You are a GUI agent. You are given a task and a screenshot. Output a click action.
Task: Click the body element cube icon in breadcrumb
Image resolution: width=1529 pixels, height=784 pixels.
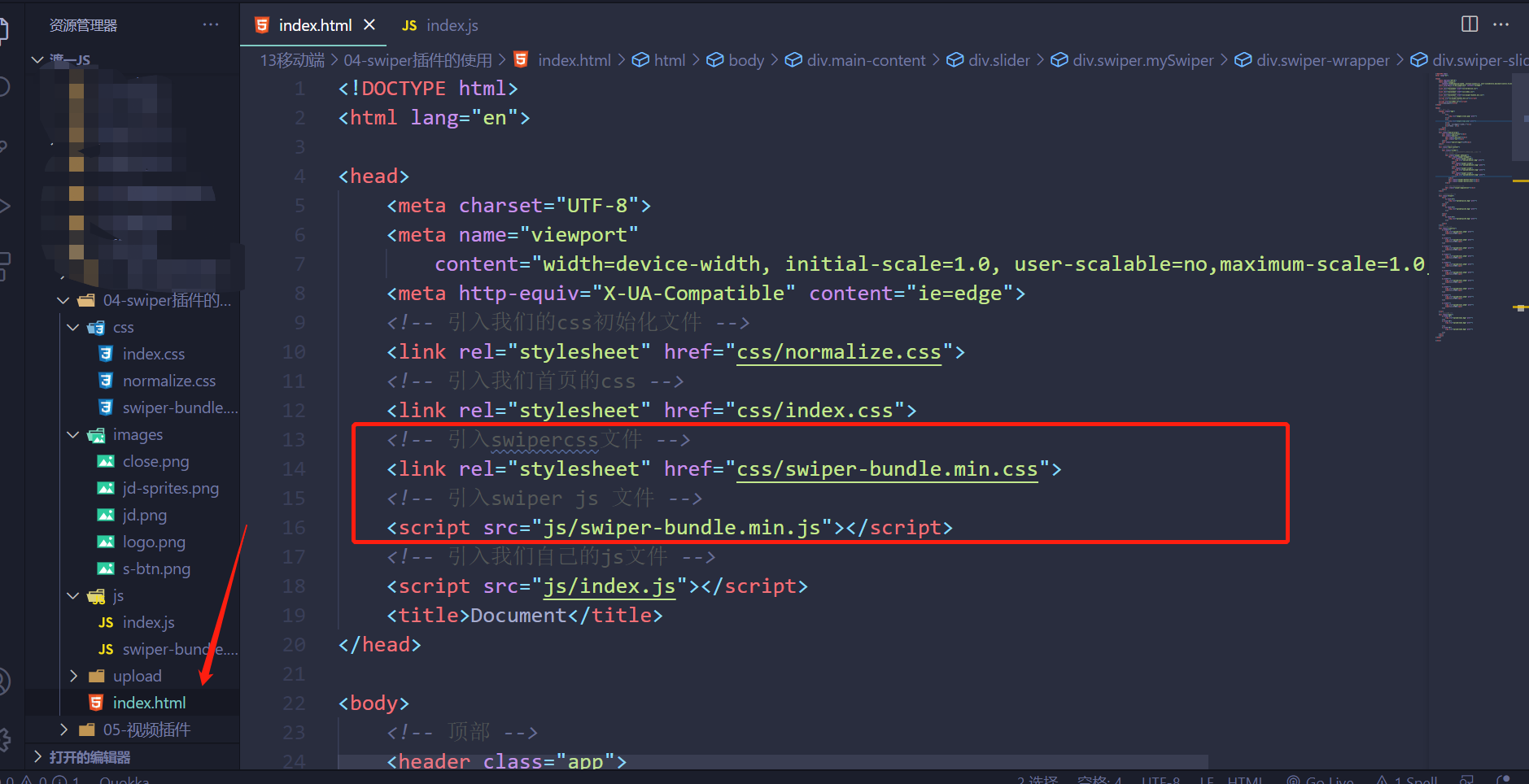(715, 60)
